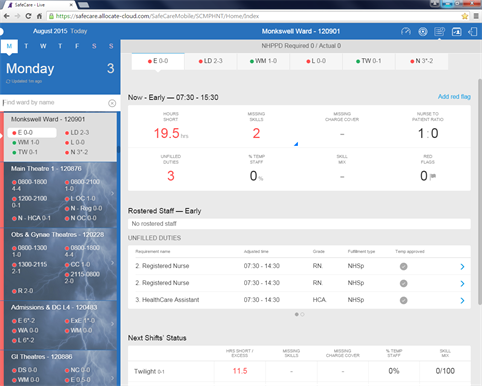Select Tuesday day tab next to Monday
The height and width of the screenshot is (386, 482).
26,46
